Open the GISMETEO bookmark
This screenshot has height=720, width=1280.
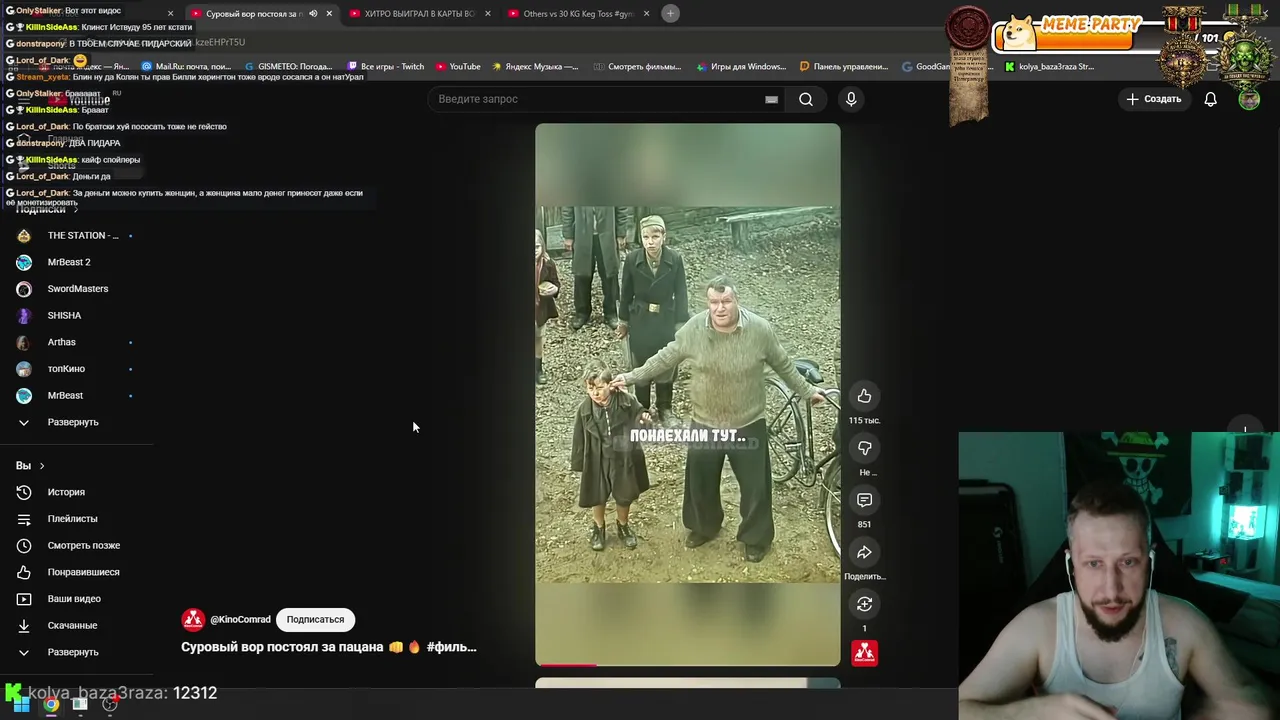(288, 66)
